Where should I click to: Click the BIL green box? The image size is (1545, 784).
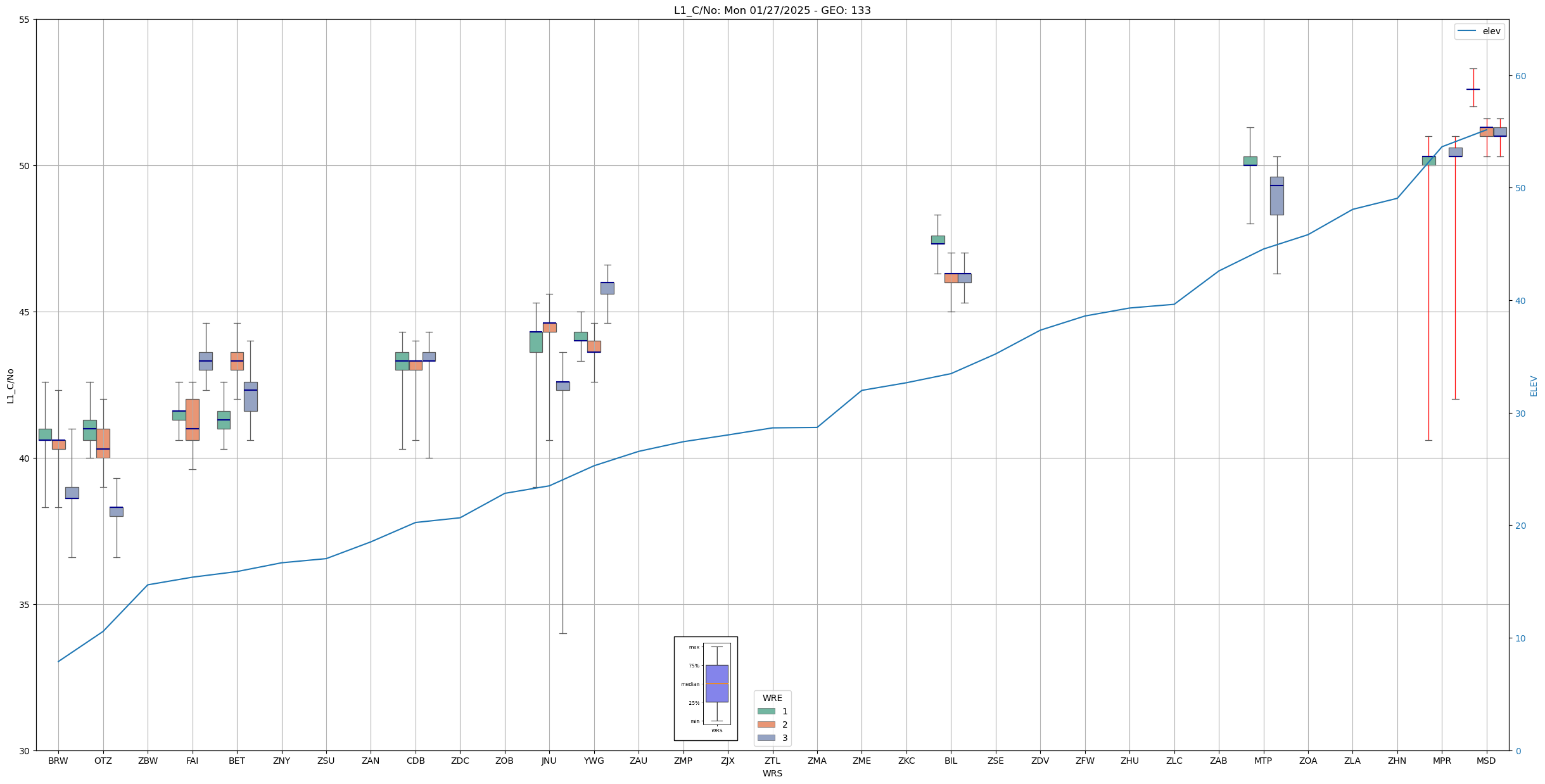(938, 239)
